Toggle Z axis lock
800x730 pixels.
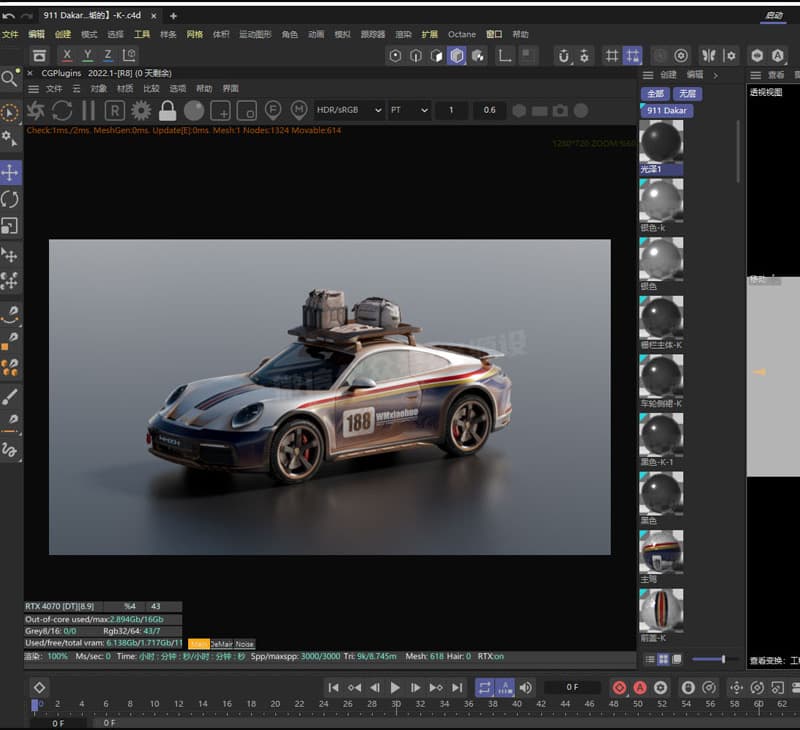(108, 55)
